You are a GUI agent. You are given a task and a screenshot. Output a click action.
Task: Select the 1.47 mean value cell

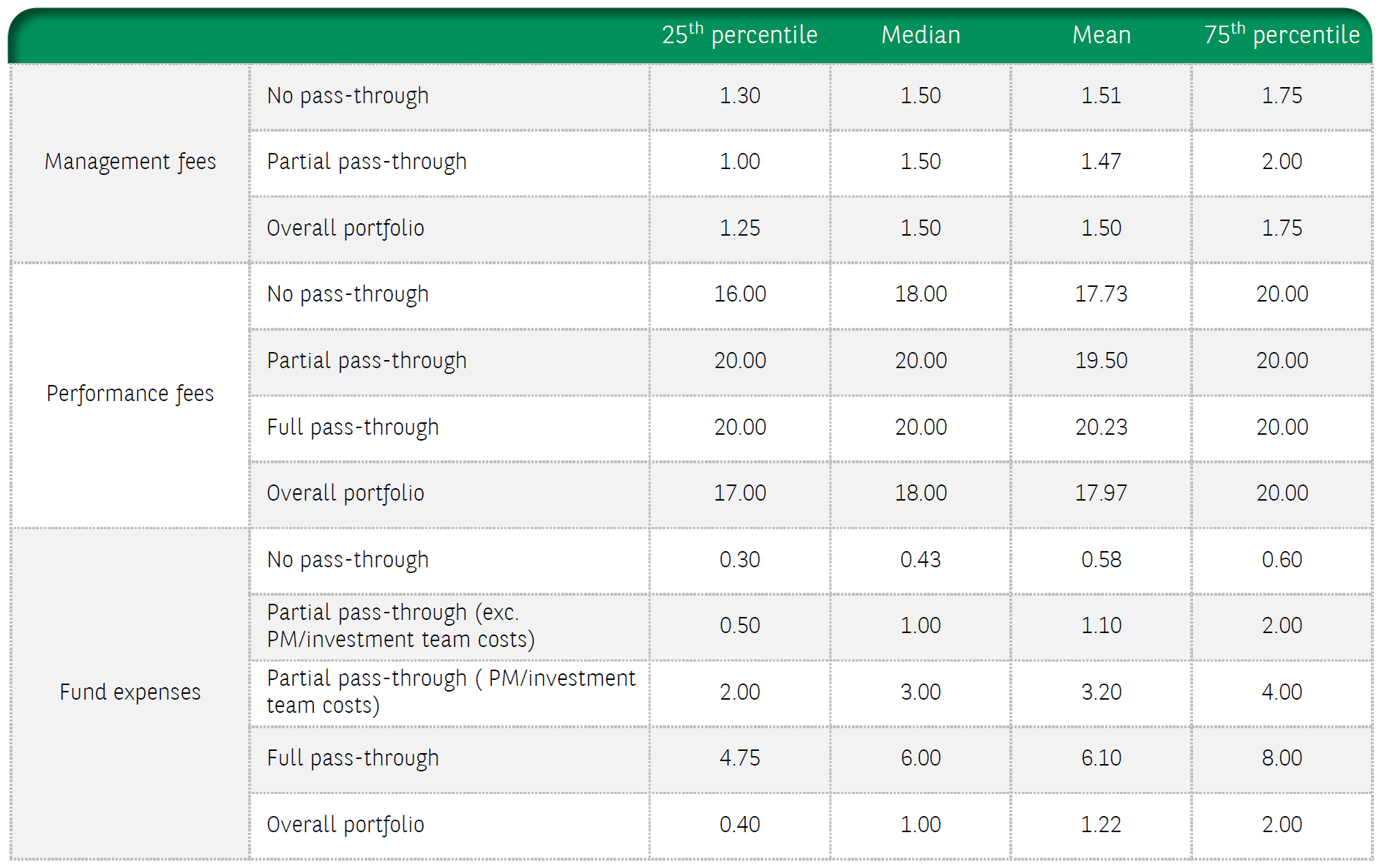pyautogui.click(x=1101, y=162)
